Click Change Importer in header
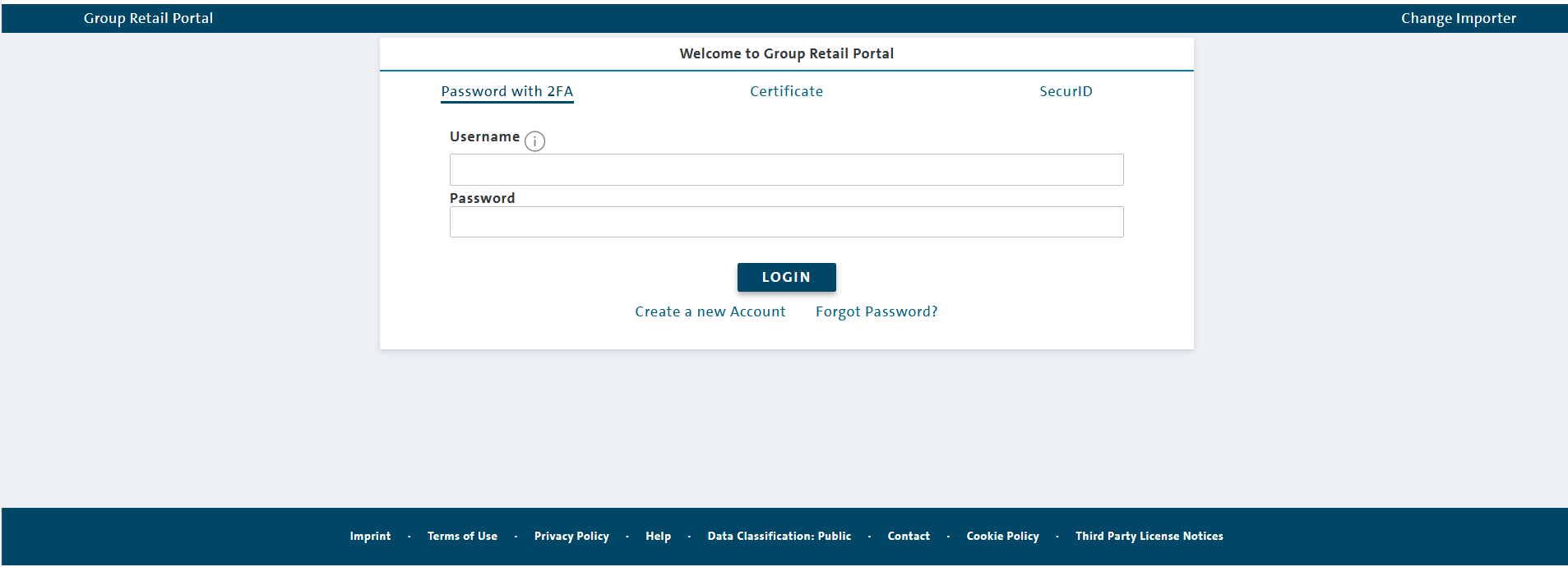 (x=1459, y=18)
